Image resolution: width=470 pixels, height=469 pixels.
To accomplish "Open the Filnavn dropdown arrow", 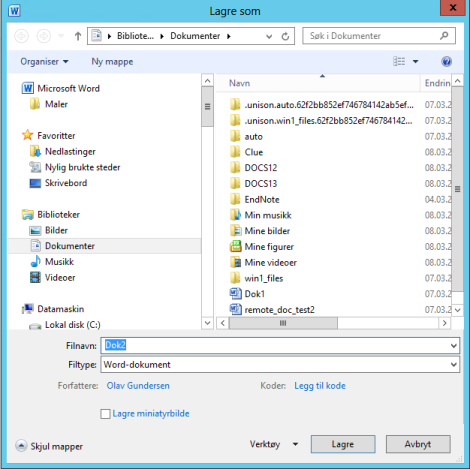I will click(454, 346).
